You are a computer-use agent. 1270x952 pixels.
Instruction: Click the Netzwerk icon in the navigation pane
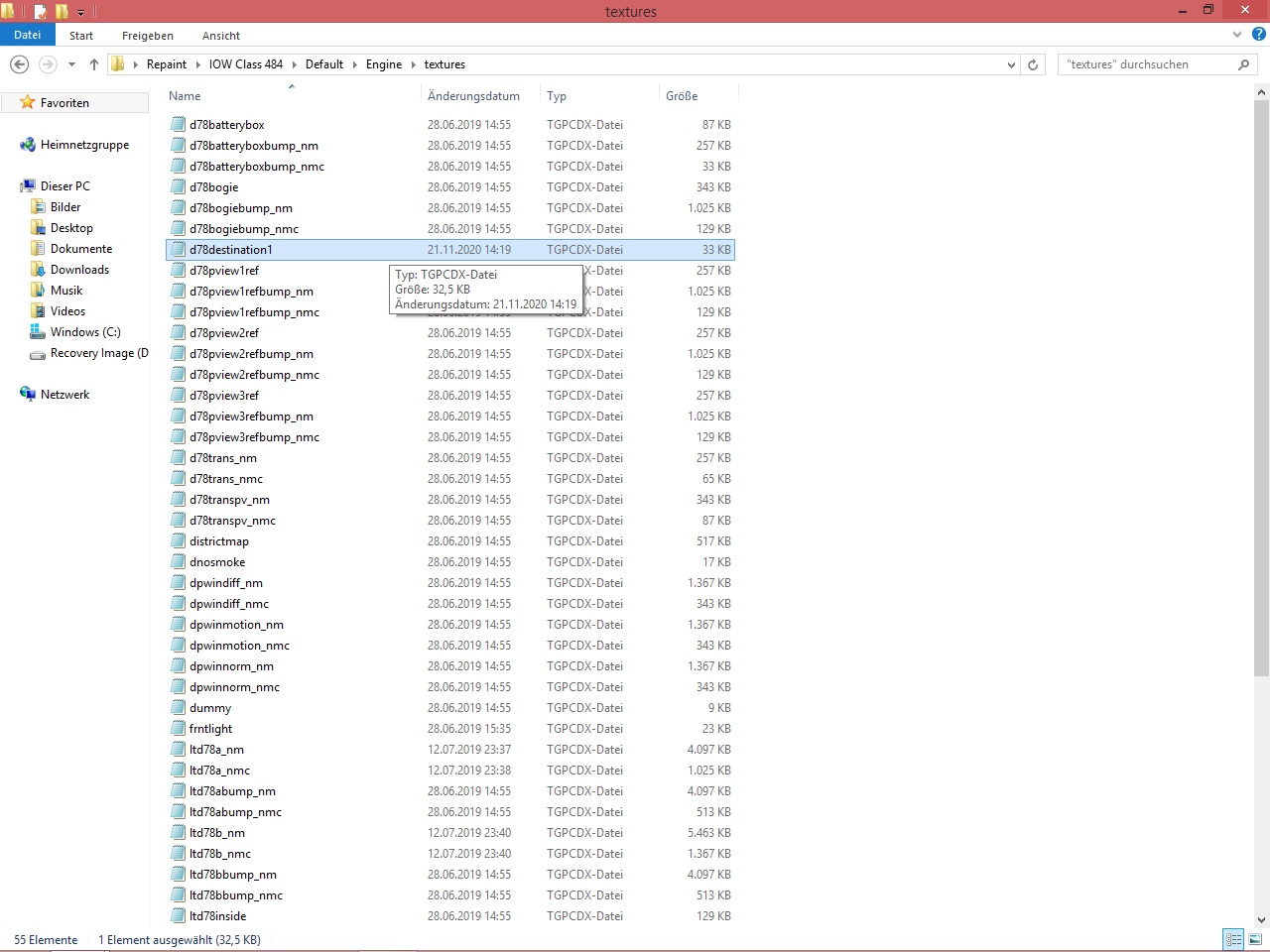coord(28,395)
